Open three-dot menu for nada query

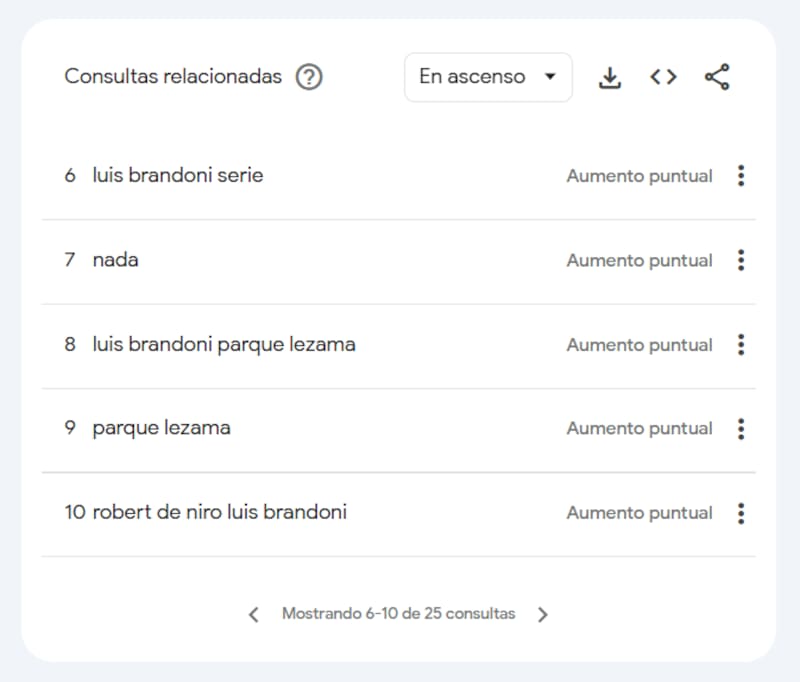[x=740, y=260]
